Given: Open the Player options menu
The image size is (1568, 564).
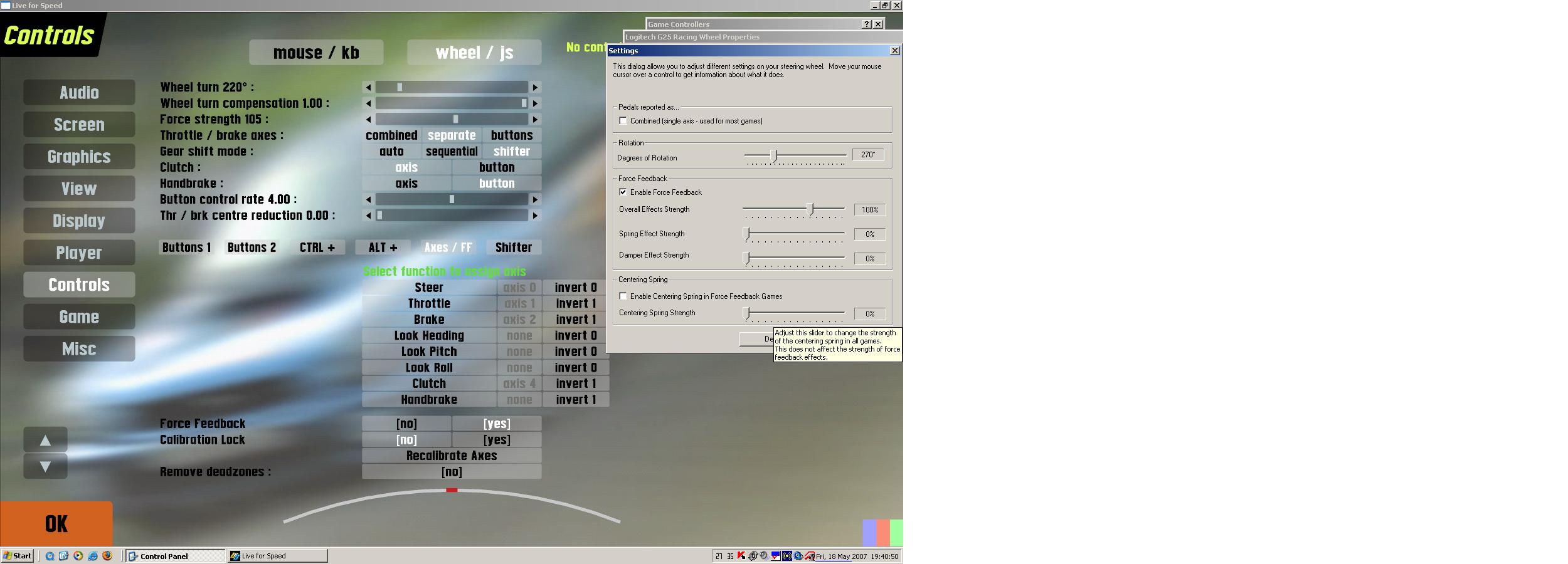Looking at the screenshot, I should point(79,253).
